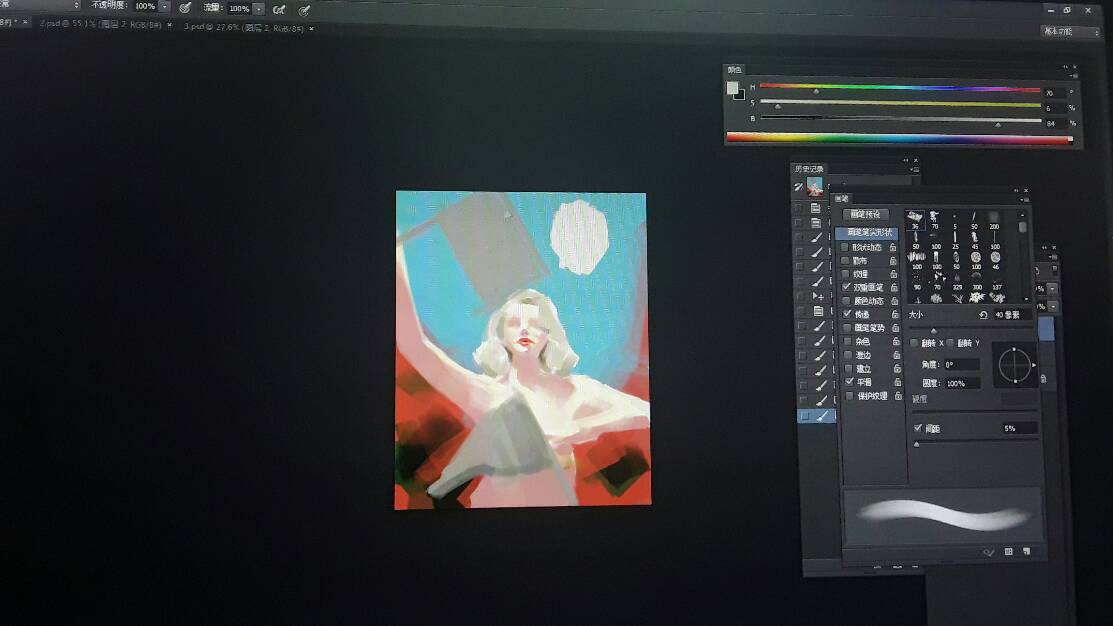Toggle pressure for opacity icon
This screenshot has width=1113, height=626.
click(185, 8)
